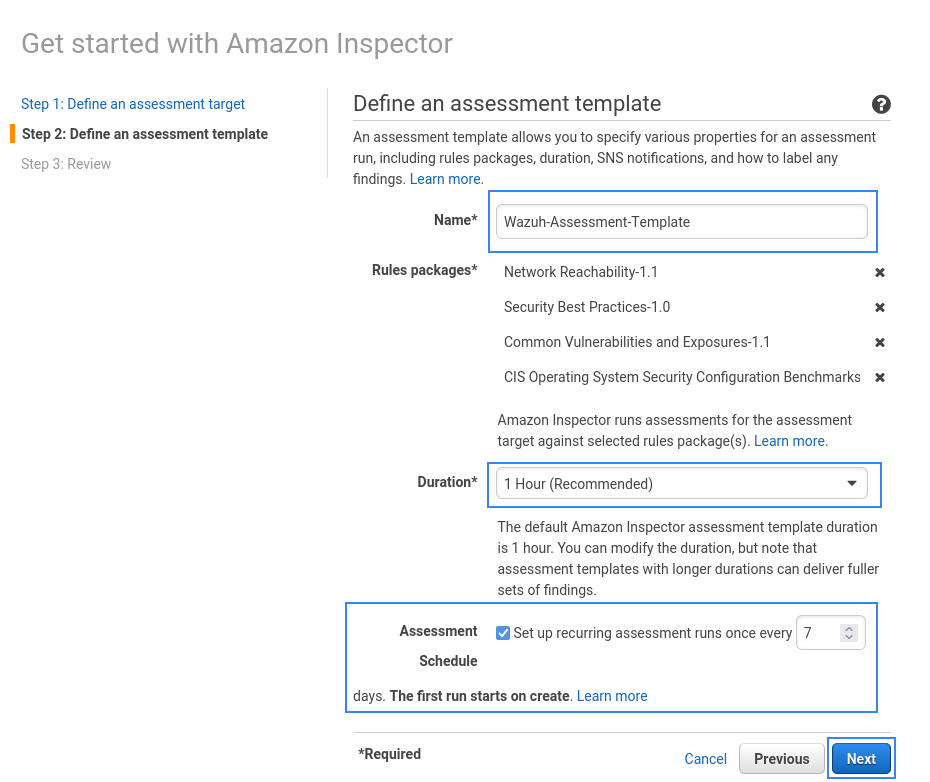Viewport: 930px width, 782px height.
Task: Open Learn more link for assessment schedule
Action: click(611, 696)
